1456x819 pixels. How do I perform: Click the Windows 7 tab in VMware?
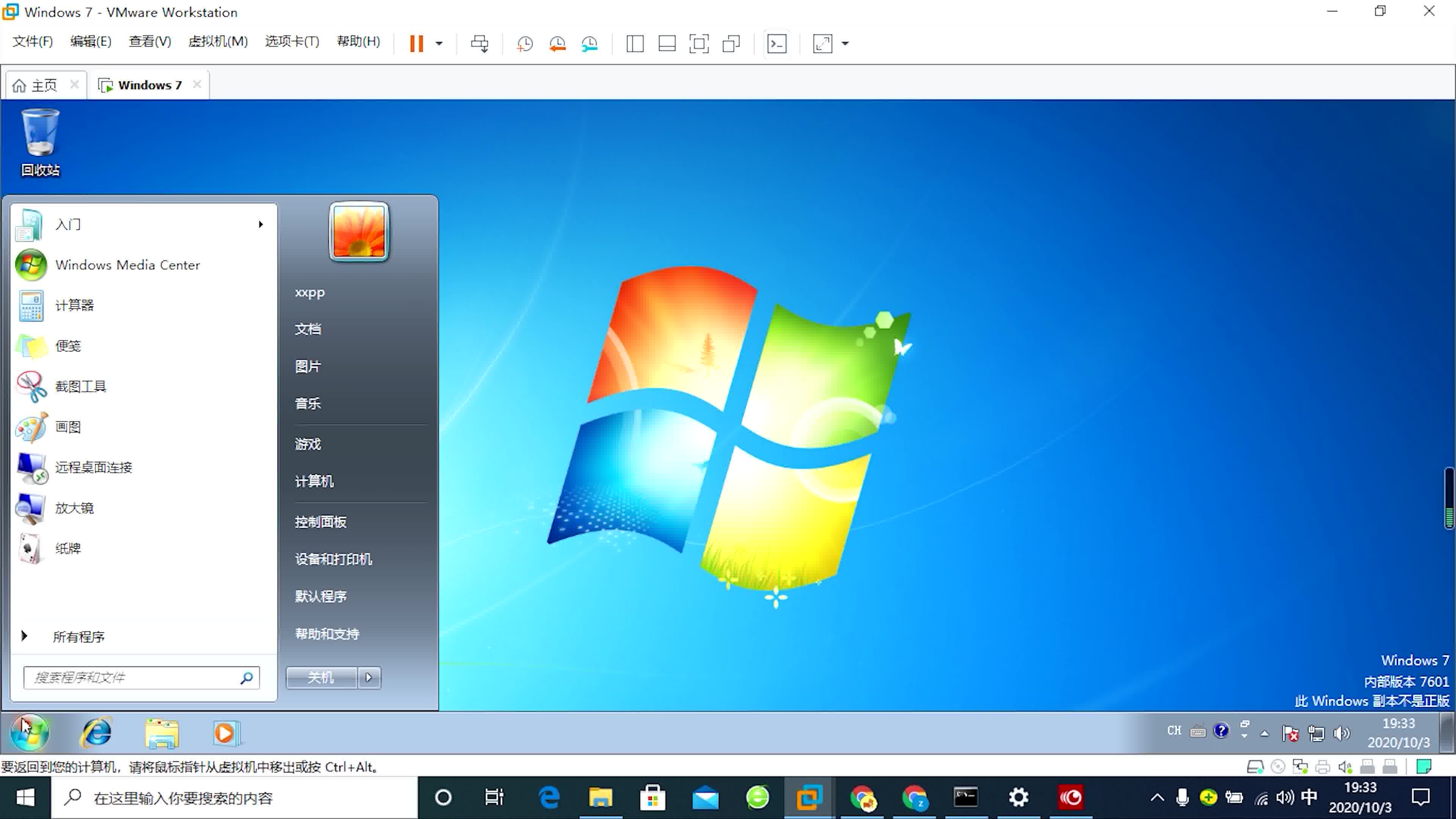click(148, 85)
